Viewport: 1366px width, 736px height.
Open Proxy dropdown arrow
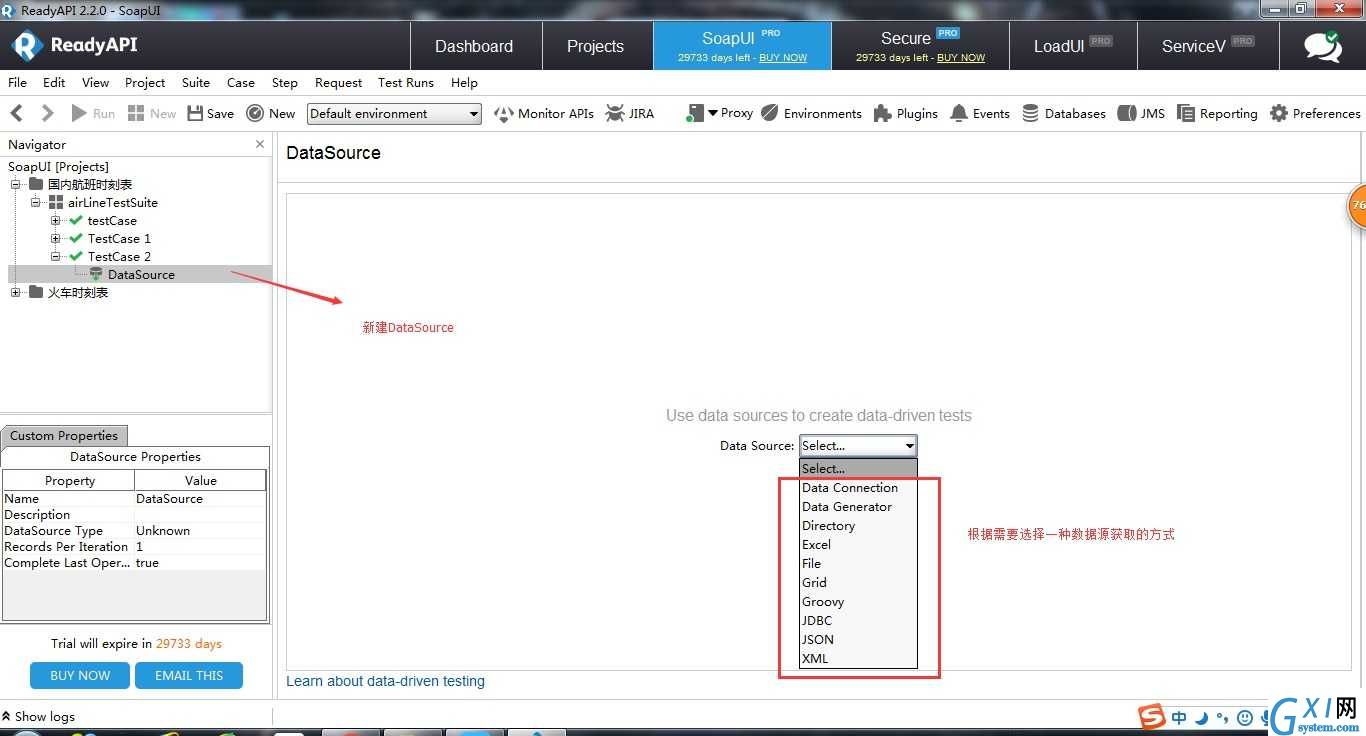(x=713, y=113)
